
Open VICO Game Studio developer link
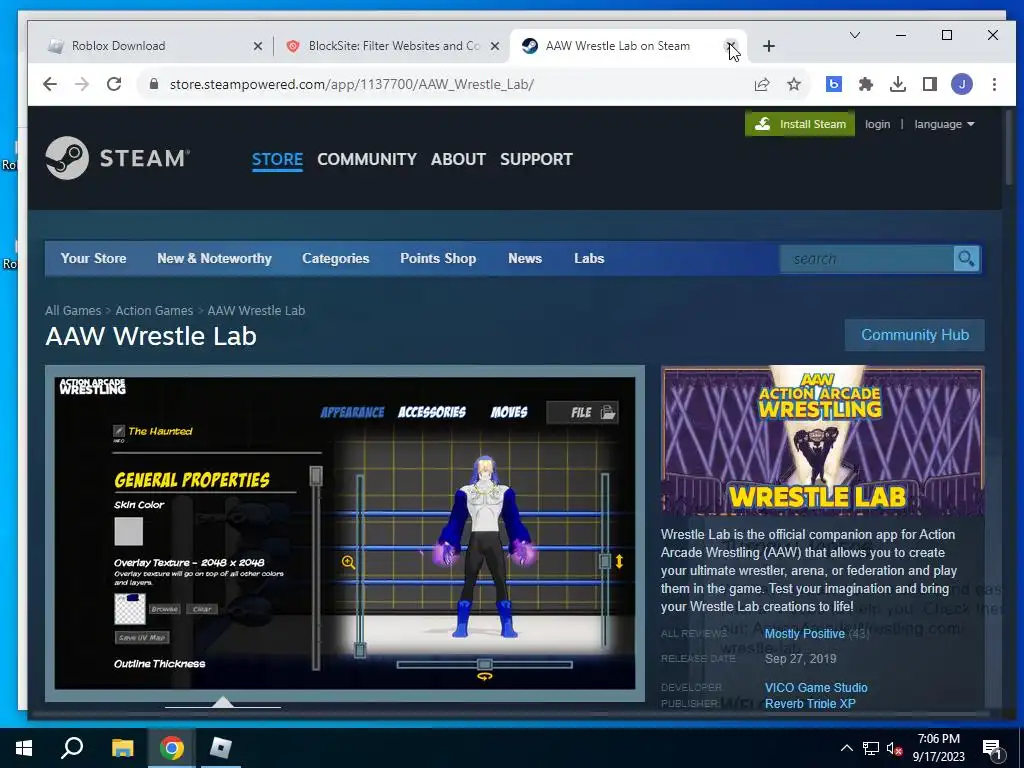tap(816, 688)
